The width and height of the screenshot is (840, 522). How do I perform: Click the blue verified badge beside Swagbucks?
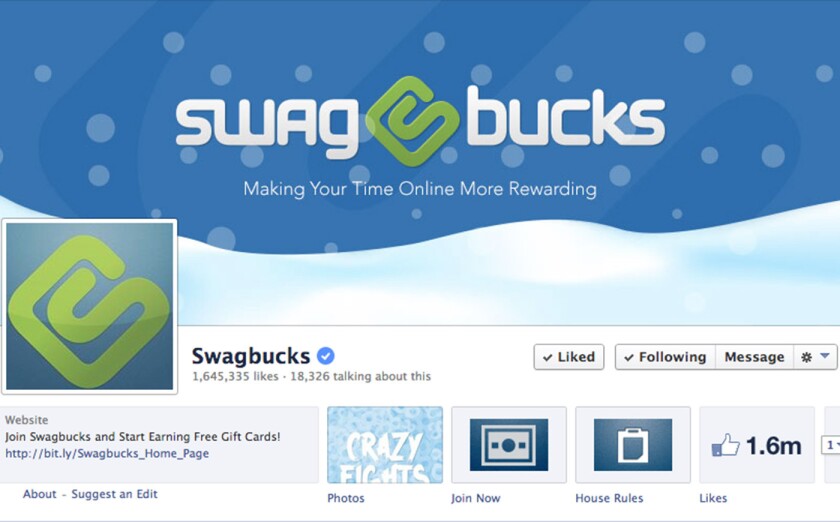[326, 356]
